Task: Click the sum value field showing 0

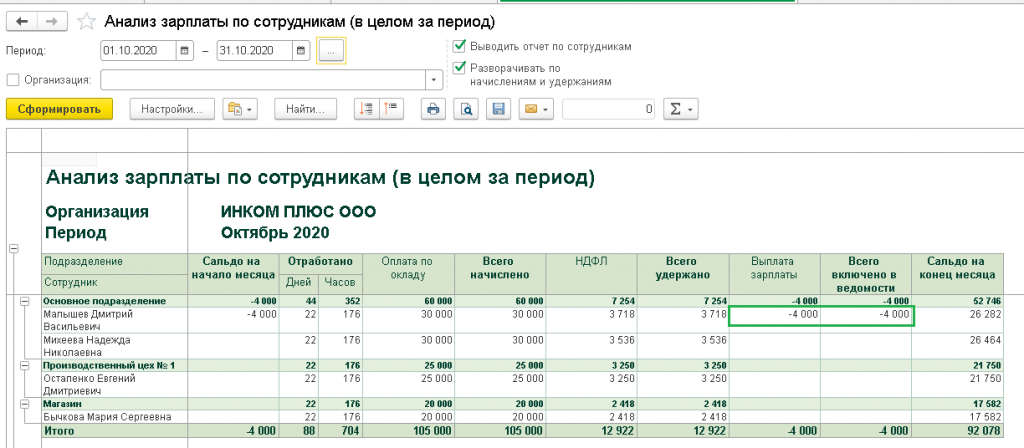Action: [609, 109]
